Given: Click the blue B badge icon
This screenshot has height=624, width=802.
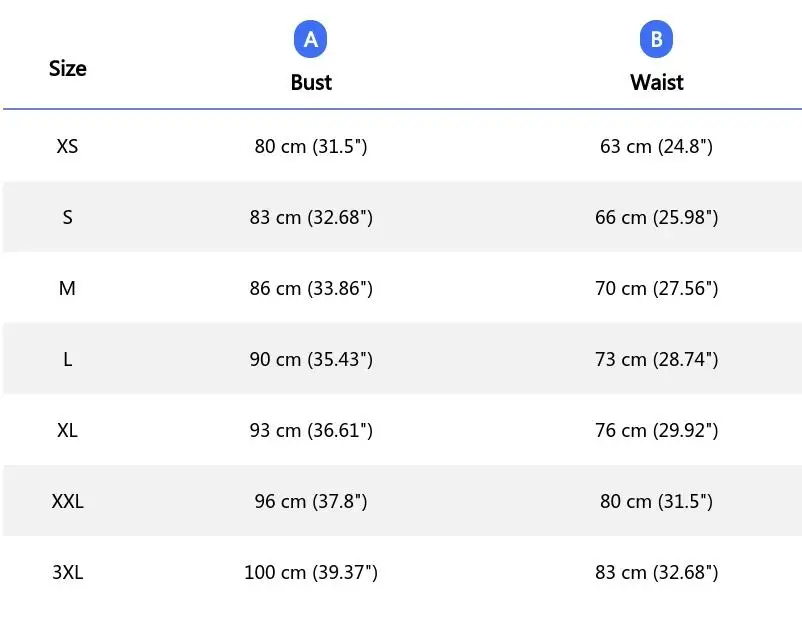Looking at the screenshot, I should pos(656,39).
